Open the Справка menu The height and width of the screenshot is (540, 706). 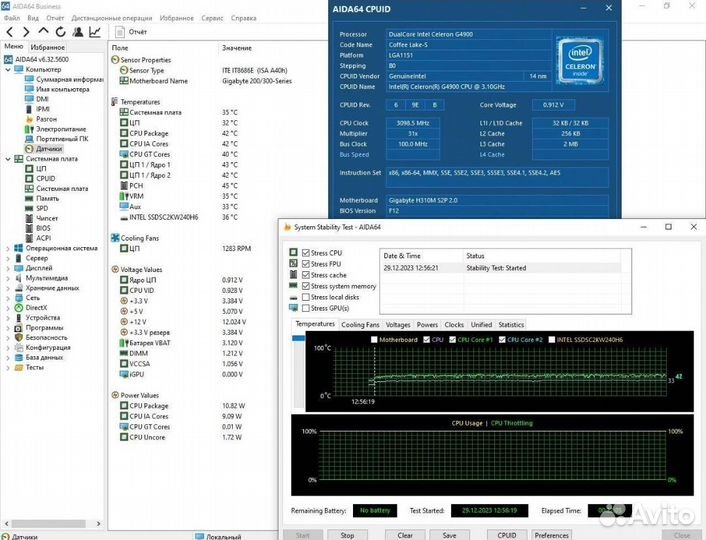pos(244,18)
